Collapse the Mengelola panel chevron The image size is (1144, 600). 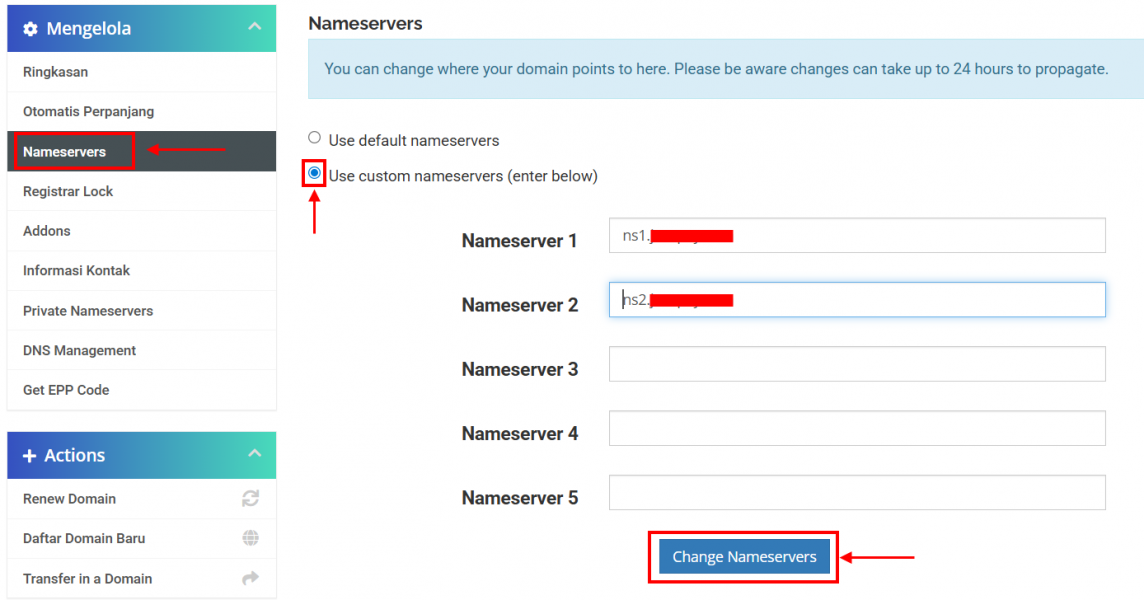tap(255, 26)
